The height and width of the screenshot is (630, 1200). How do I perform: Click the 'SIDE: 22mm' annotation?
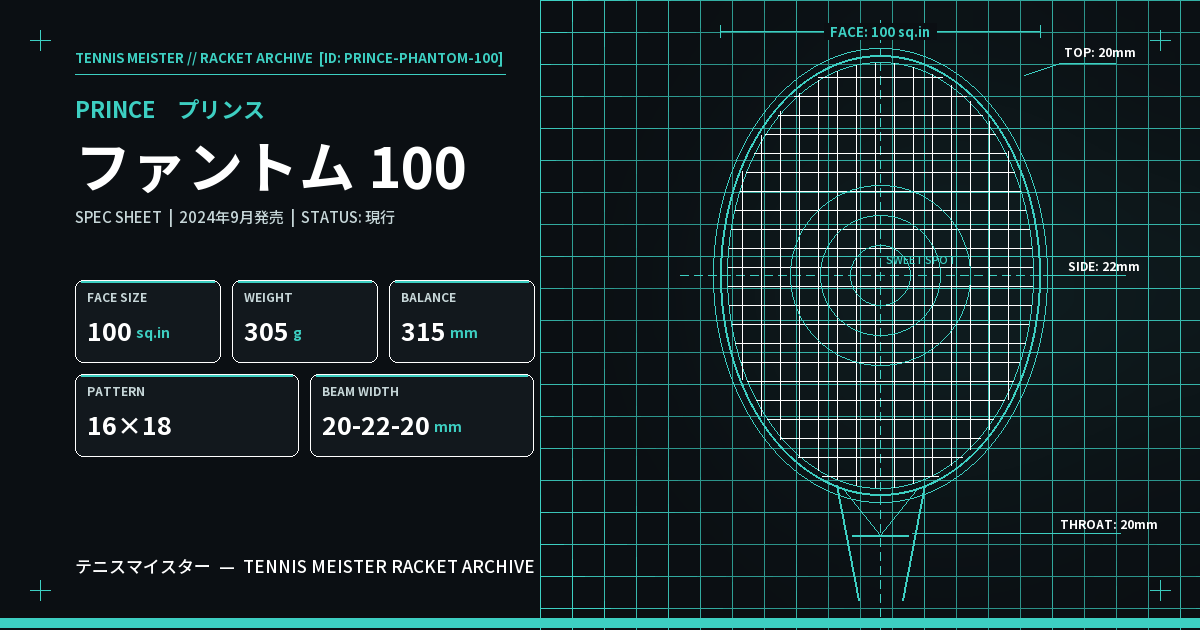click(1104, 267)
